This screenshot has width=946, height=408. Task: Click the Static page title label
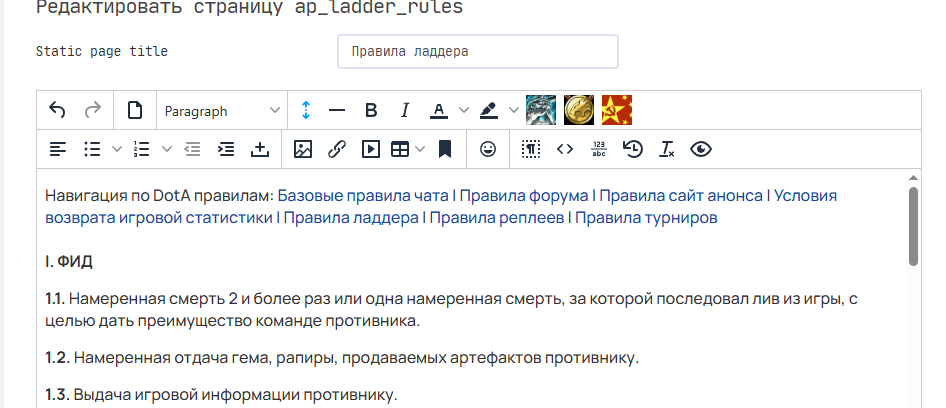click(101, 51)
